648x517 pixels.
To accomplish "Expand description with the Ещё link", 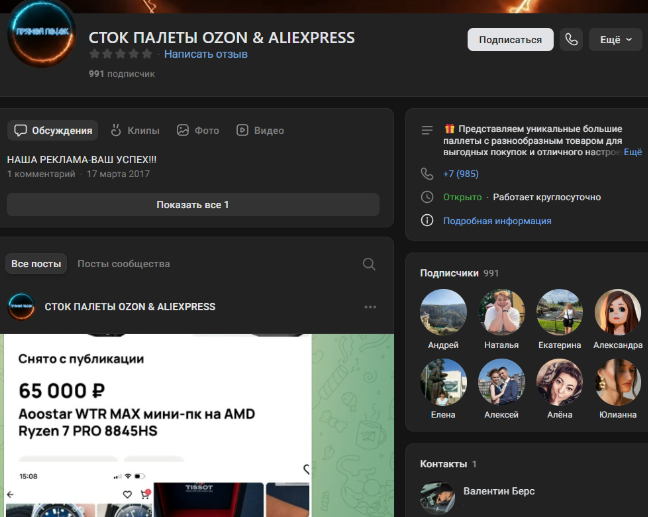I will (x=633, y=152).
